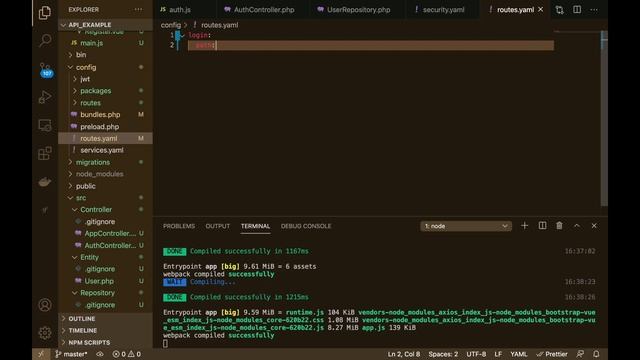Close the routes.yaml tab
This screenshot has width=640, height=360.
coord(540,9)
